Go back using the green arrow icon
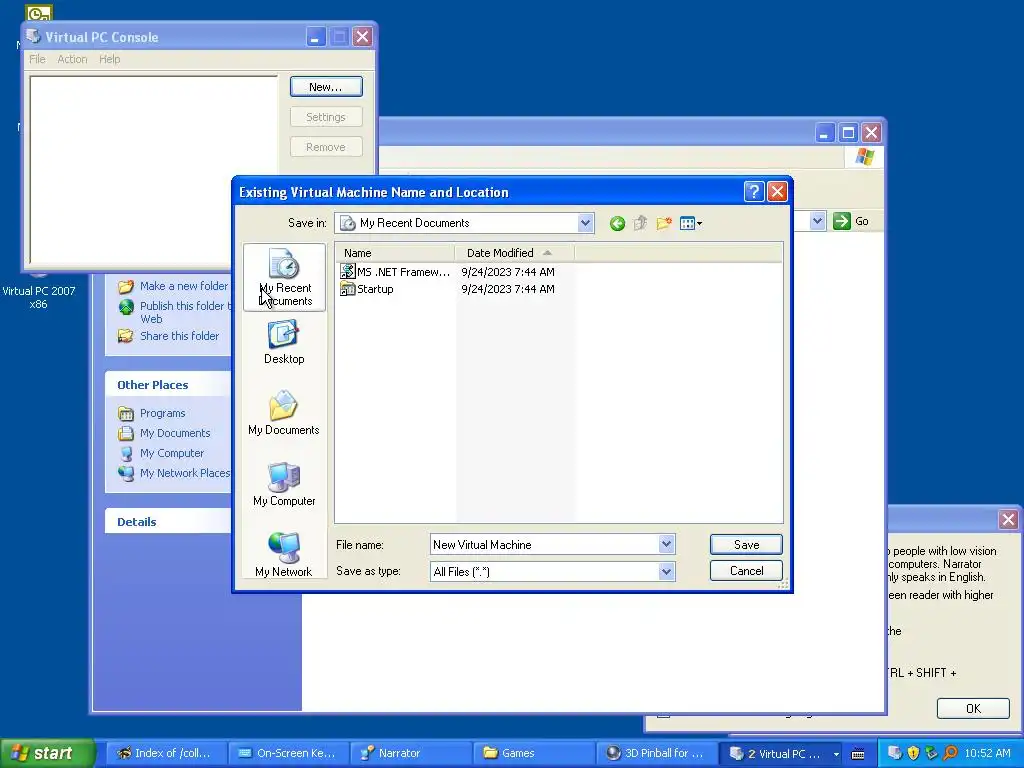Screen dimensions: 1024x768 617,223
